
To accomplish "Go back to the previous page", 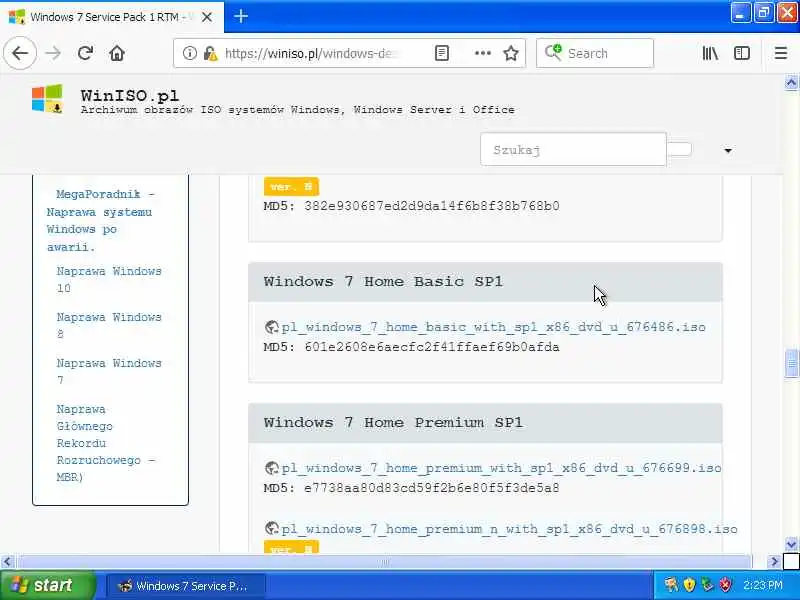I will (x=20, y=53).
